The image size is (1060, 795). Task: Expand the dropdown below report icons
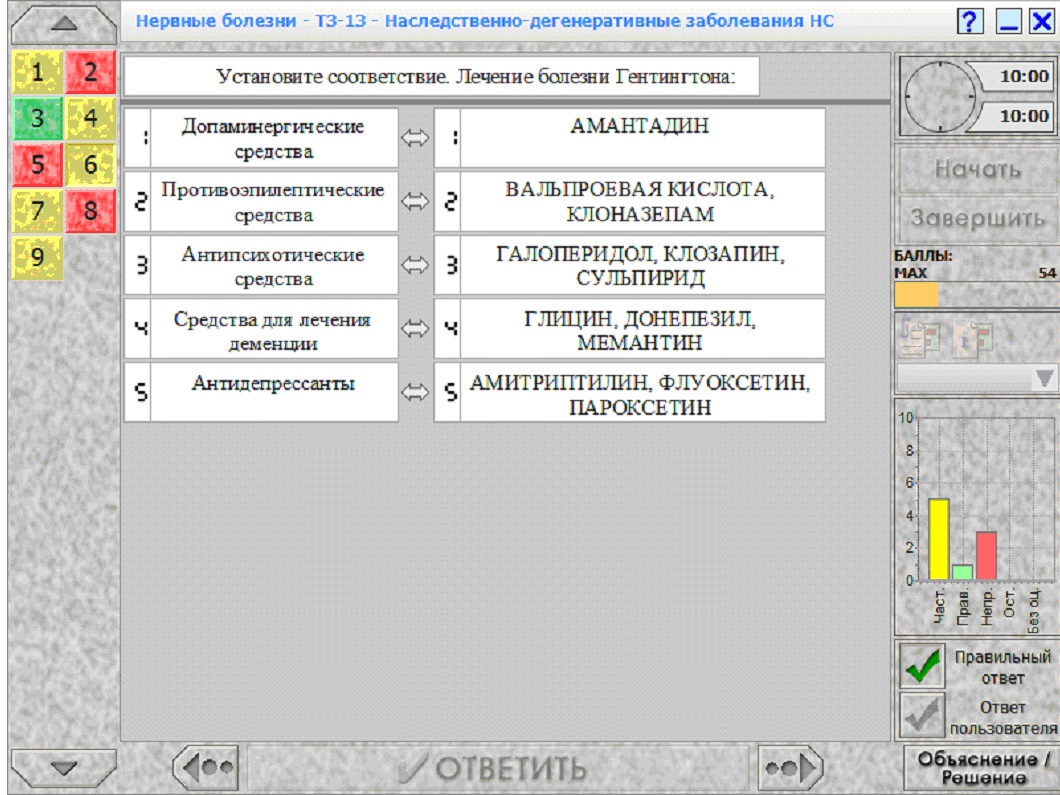click(x=1044, y=378)
